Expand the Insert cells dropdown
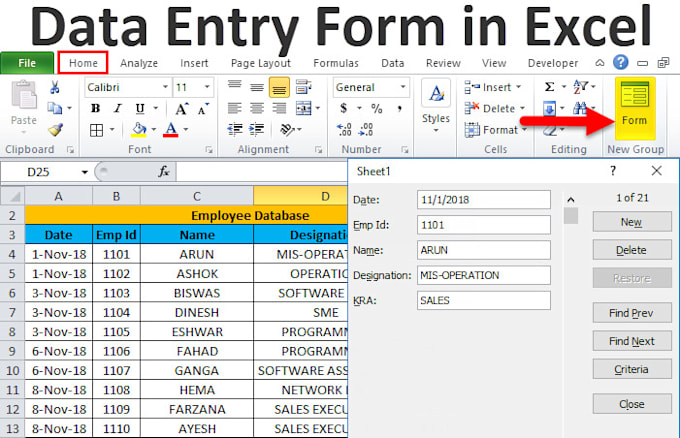The image size is (680, 438). (x=519, y=87)
